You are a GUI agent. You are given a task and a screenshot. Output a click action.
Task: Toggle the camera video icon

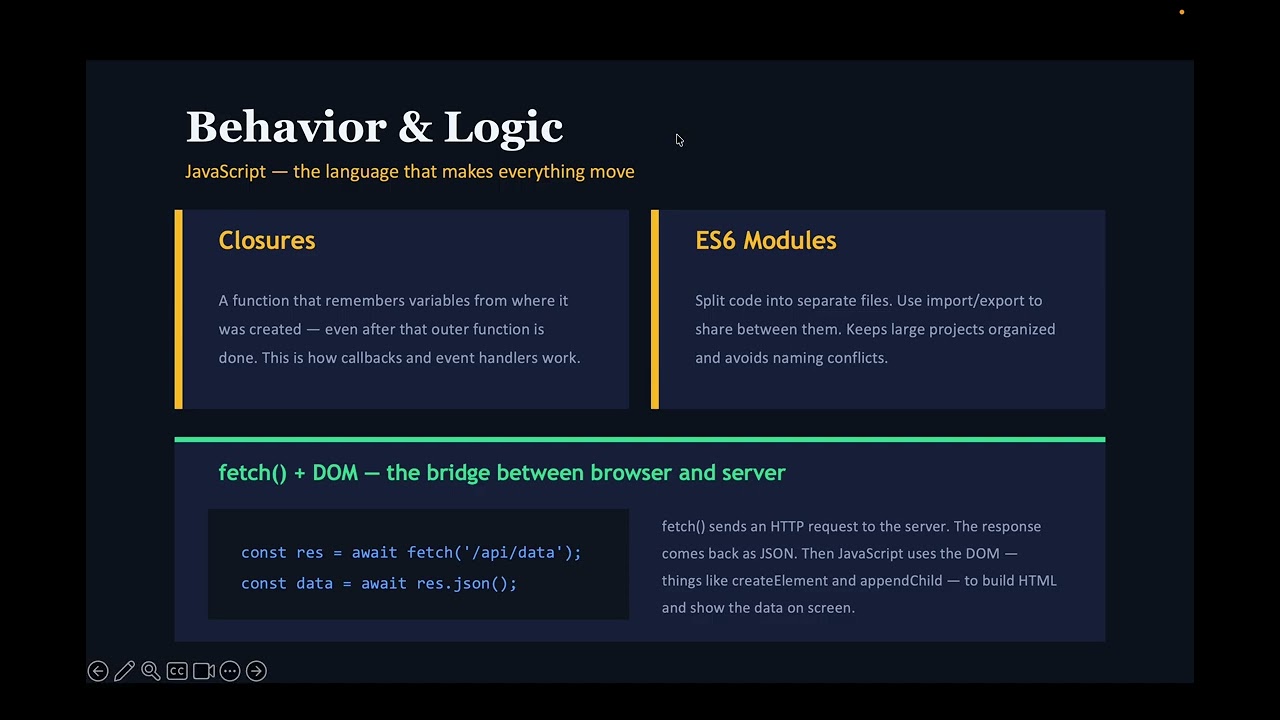click(x=203, y=671)
